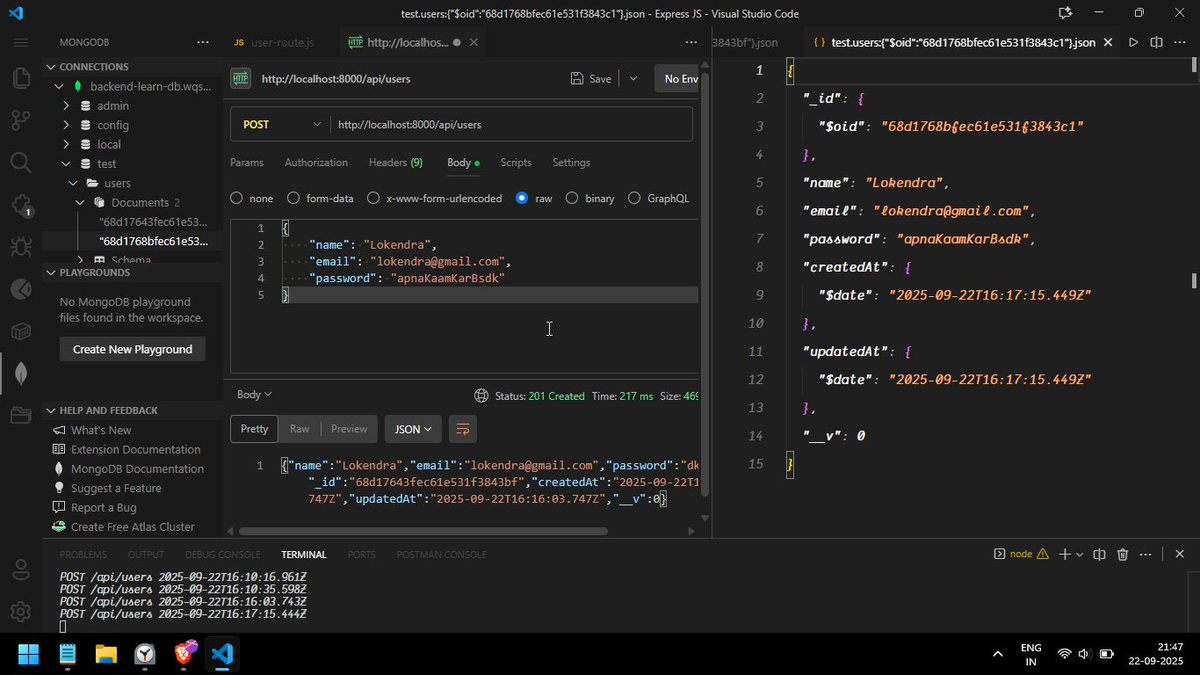Open the Accounts icon in activity bar
This screenshot has height=675, width=1200.
21,570
